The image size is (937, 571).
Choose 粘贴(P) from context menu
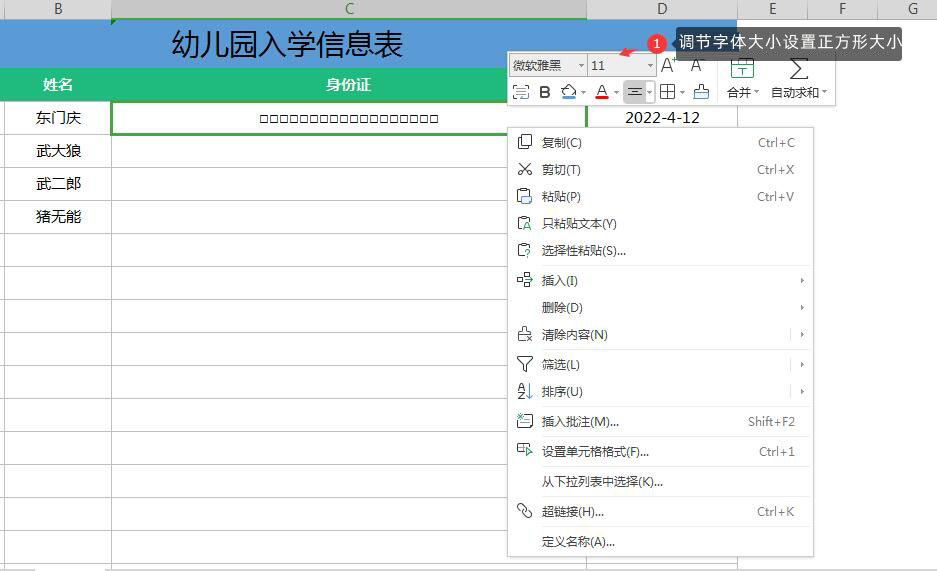point(660,197)
